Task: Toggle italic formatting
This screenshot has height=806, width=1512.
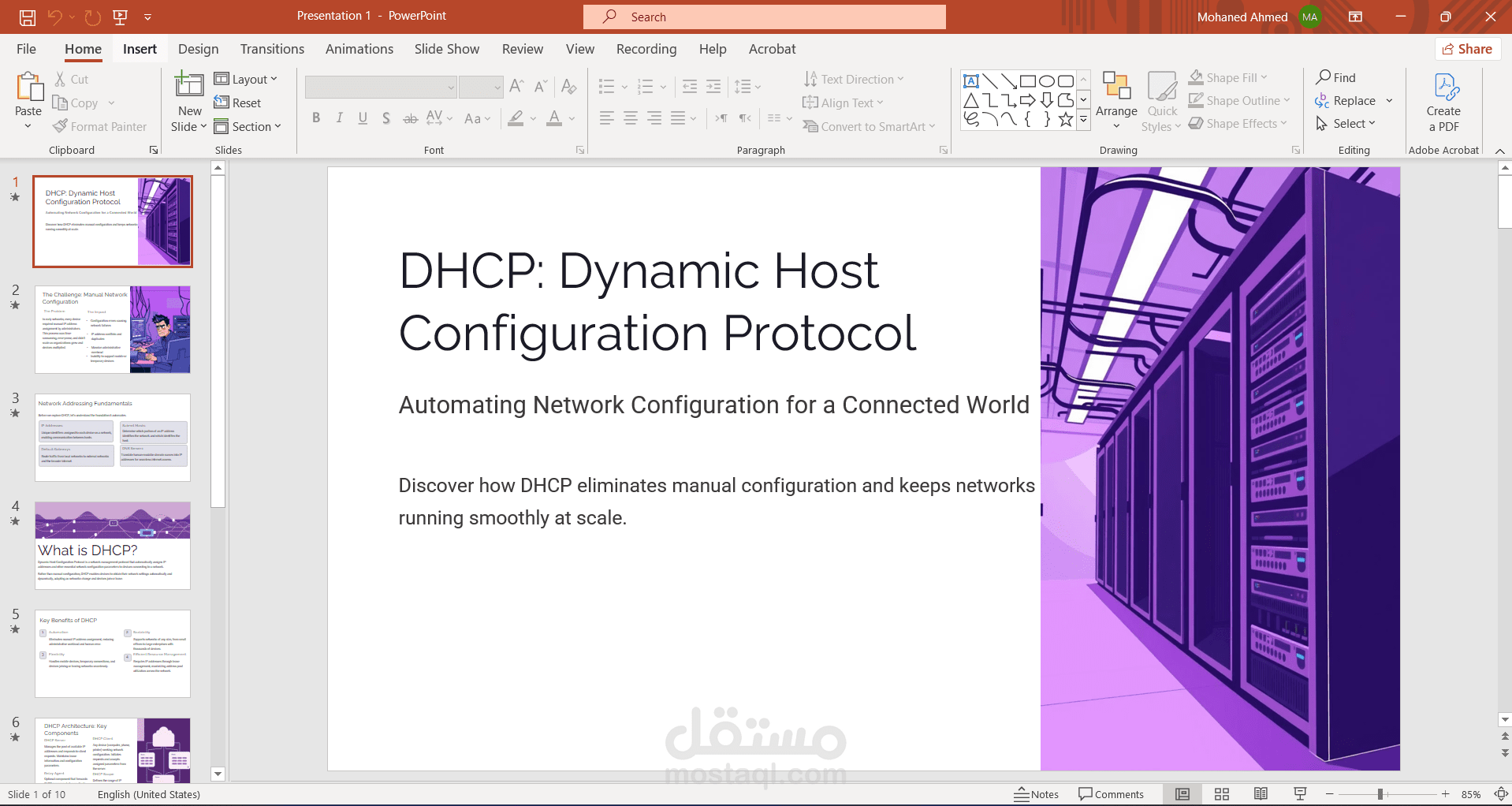Action: pyautogui.click(x=339, y=118)
